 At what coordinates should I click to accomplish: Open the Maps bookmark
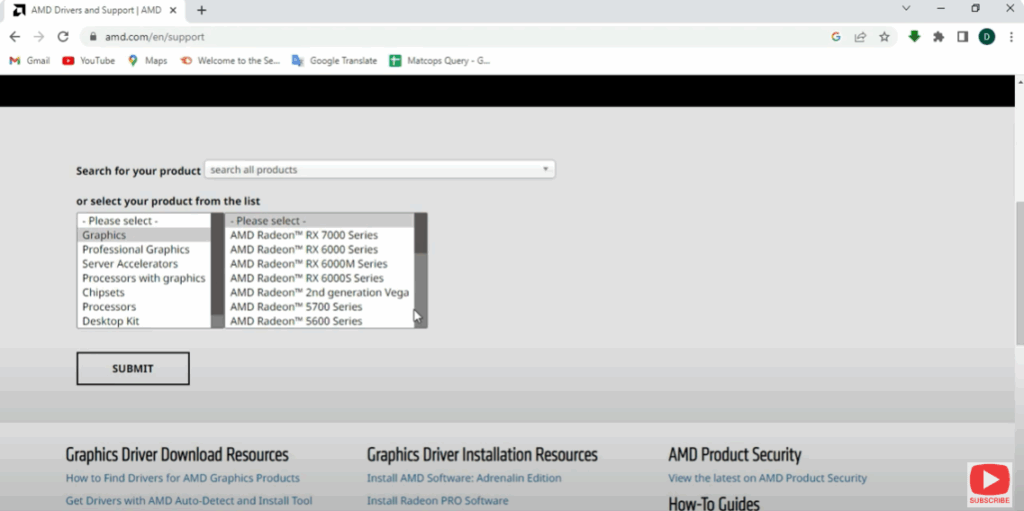tap(148, 61)
